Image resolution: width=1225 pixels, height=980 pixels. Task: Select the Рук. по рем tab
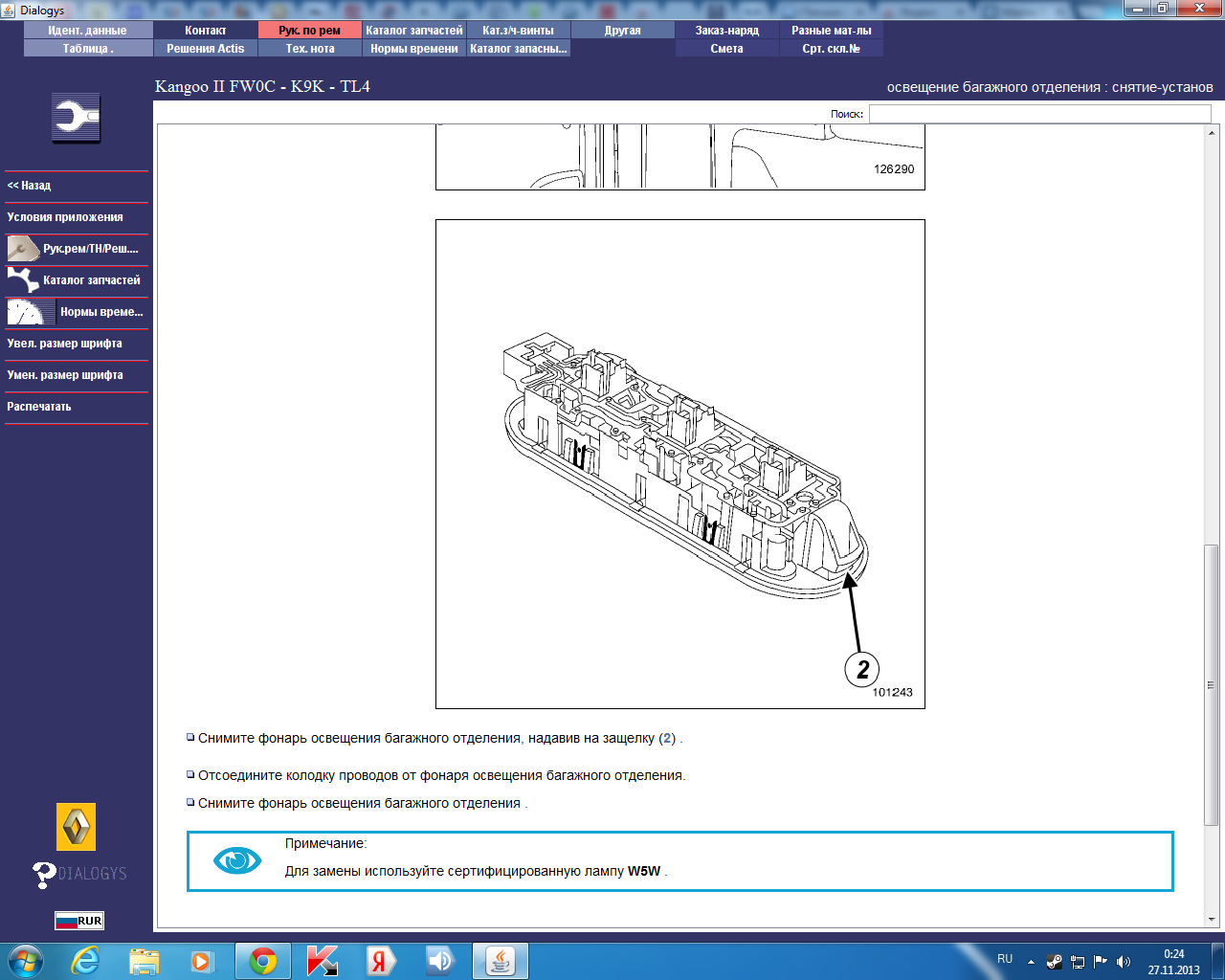[x=310, y=31]
